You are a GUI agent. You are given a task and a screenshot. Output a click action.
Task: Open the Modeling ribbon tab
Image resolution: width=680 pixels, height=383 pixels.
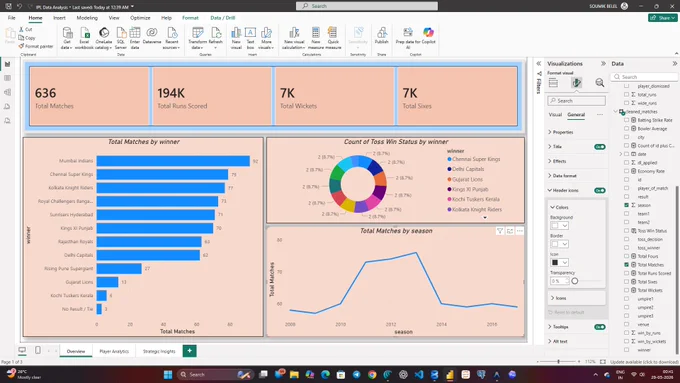(x=87, y=18)
